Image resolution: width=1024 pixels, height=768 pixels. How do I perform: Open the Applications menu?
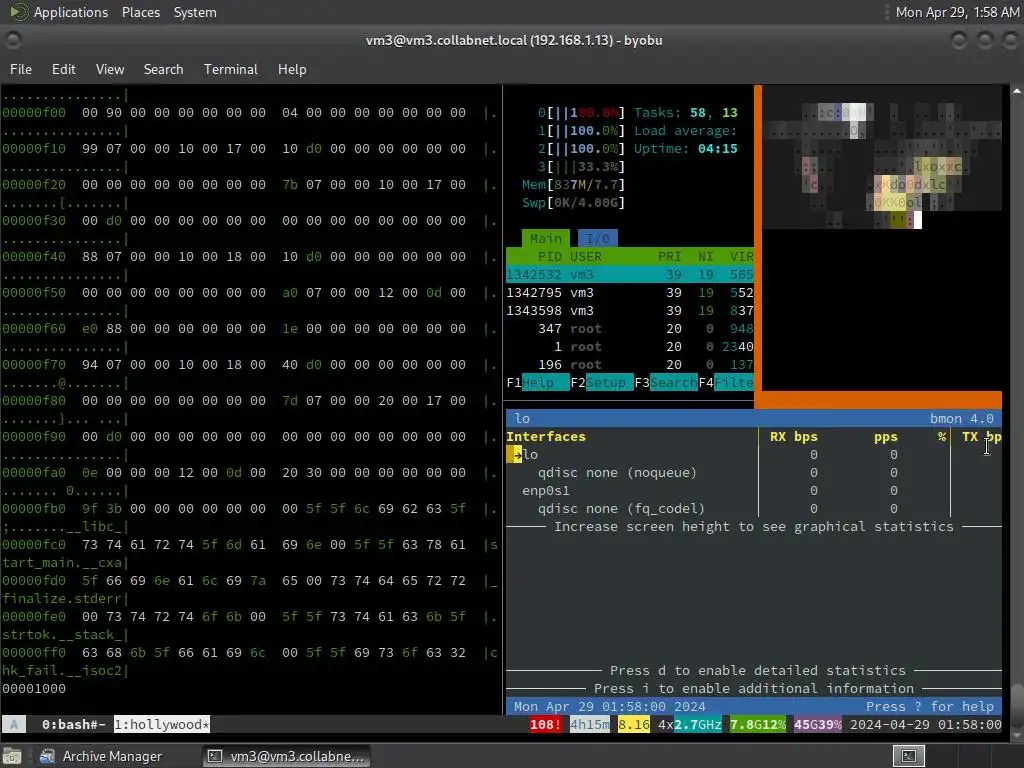coord(71,12)
